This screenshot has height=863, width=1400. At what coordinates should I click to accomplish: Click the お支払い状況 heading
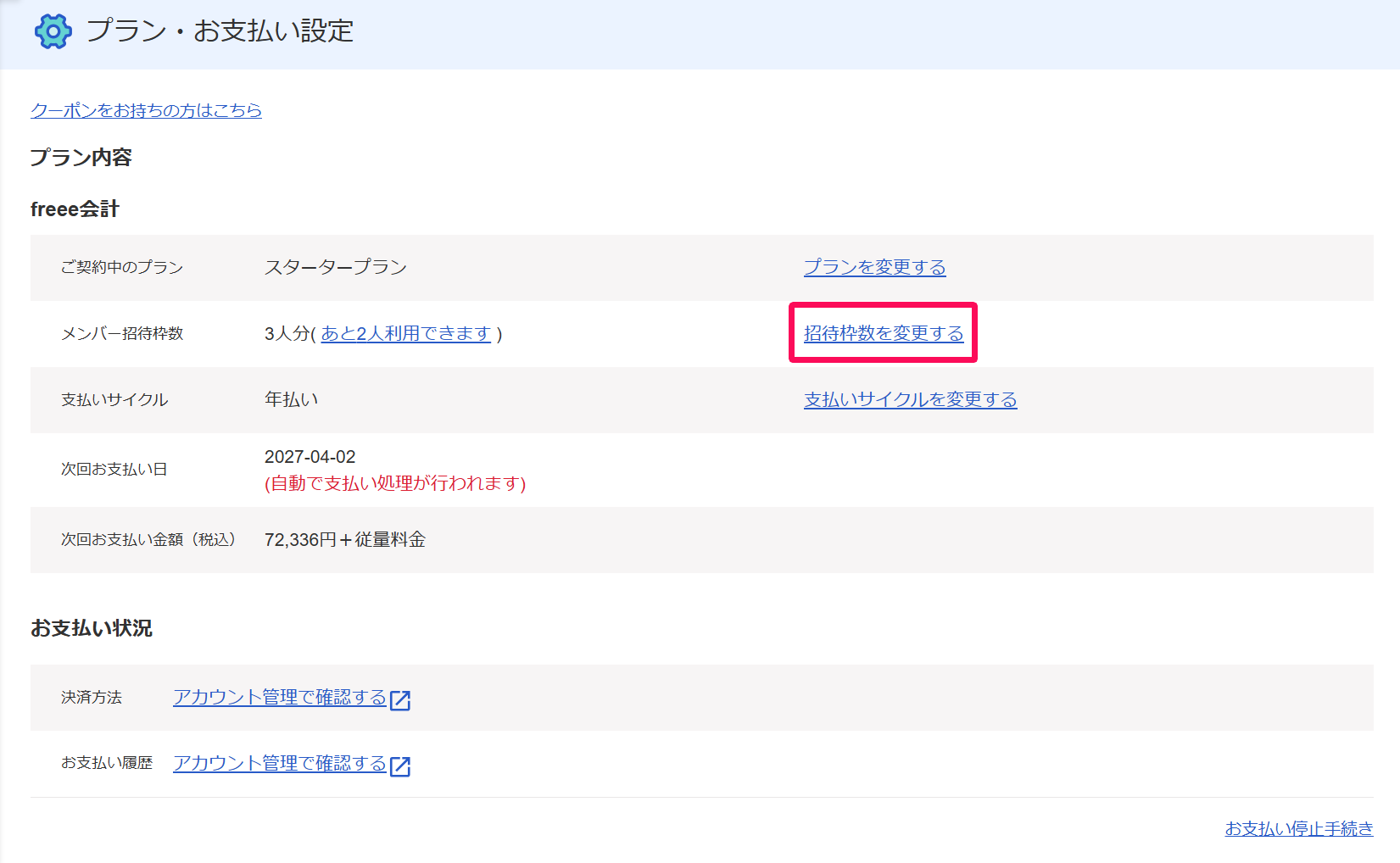92,628
